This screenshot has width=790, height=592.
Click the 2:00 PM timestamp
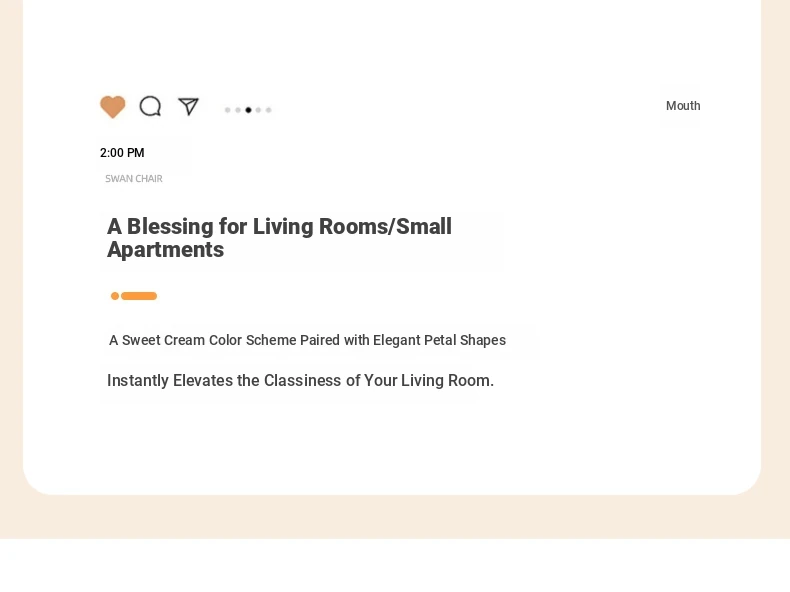[122, 153]
